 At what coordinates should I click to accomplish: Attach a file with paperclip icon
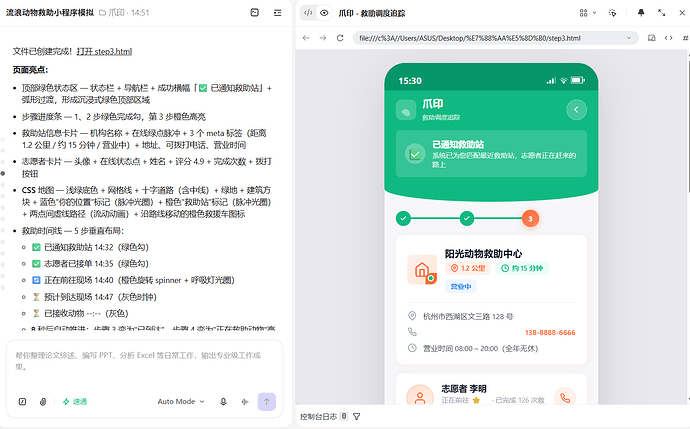(x=43, y=401)
